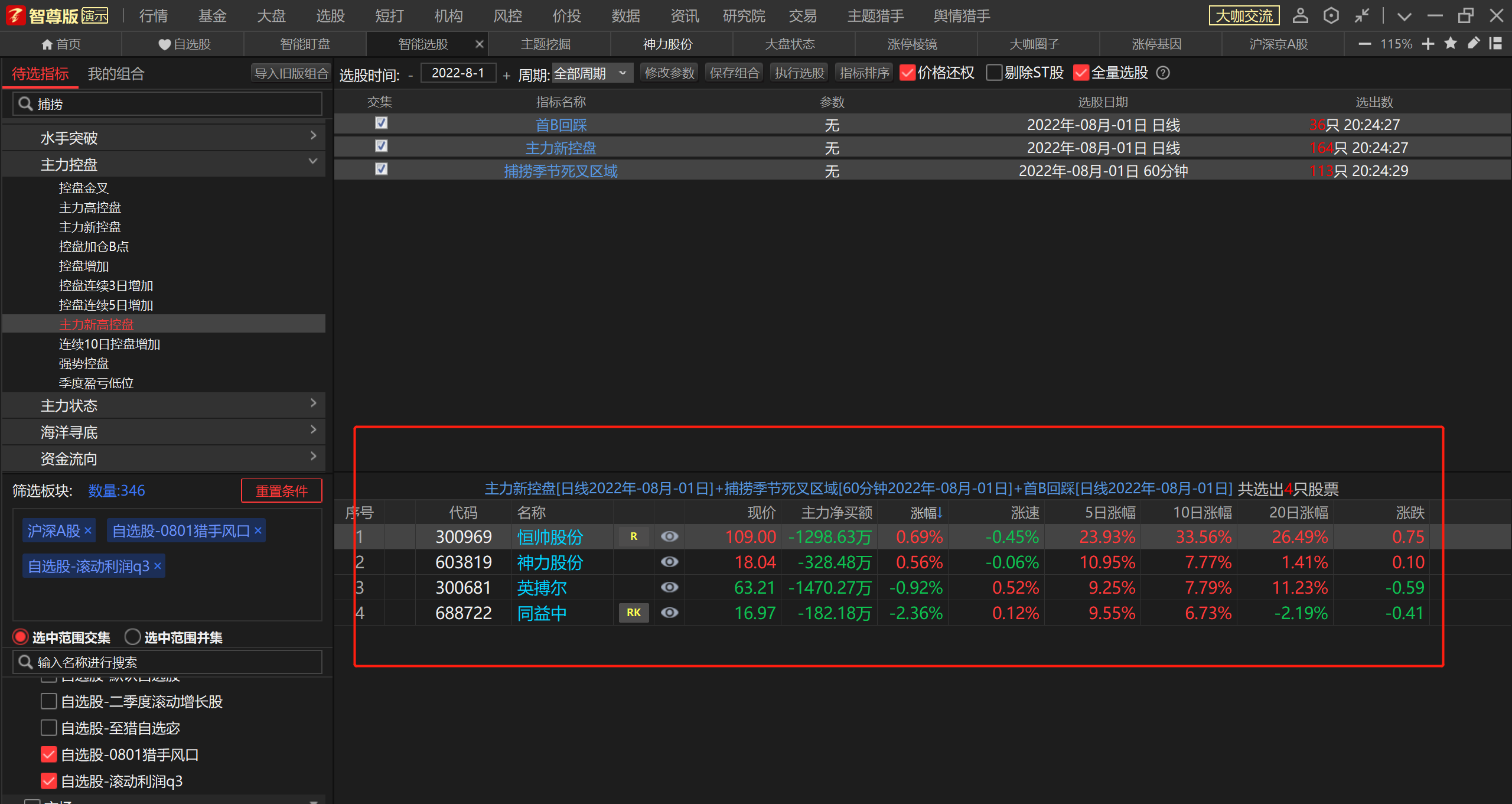
Task: Sort by the 涨幅 column header
Action: point(926,513)
